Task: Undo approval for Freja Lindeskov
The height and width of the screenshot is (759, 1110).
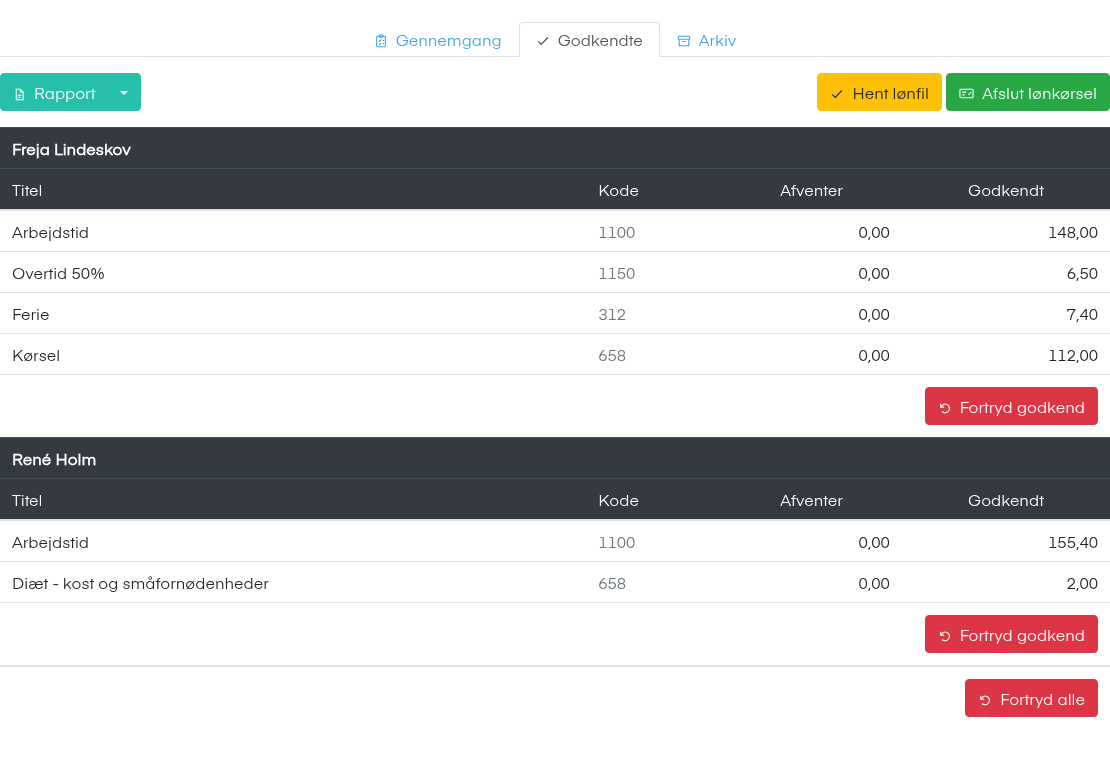Action: (x=1011, y=406)
